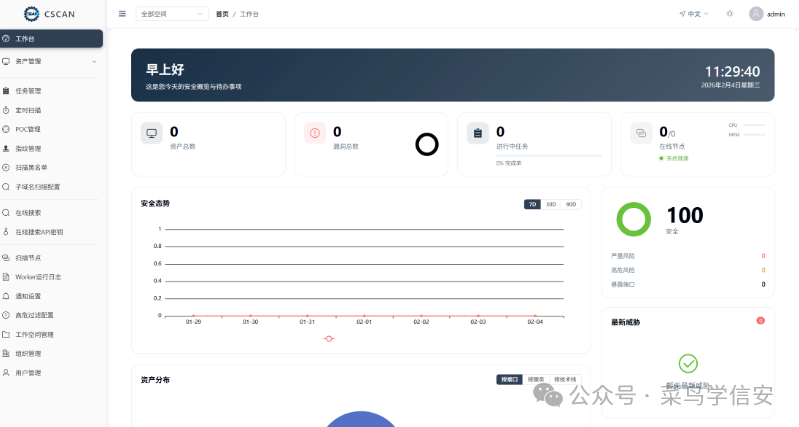Switch 资产分布 to 按服务
Screen dimensions: 799x427
pos(536,380)
